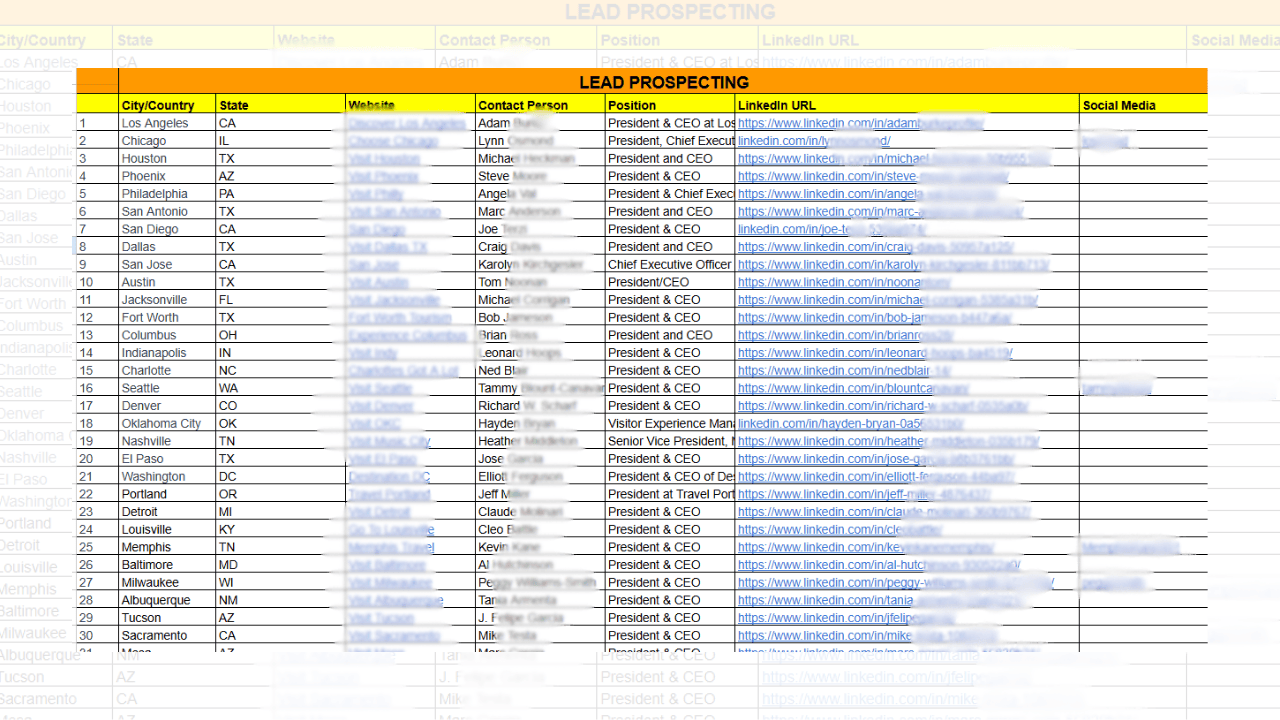The image size is (1280, 720).
Task: Click the Houston city cell
Action: click(167, 158)
